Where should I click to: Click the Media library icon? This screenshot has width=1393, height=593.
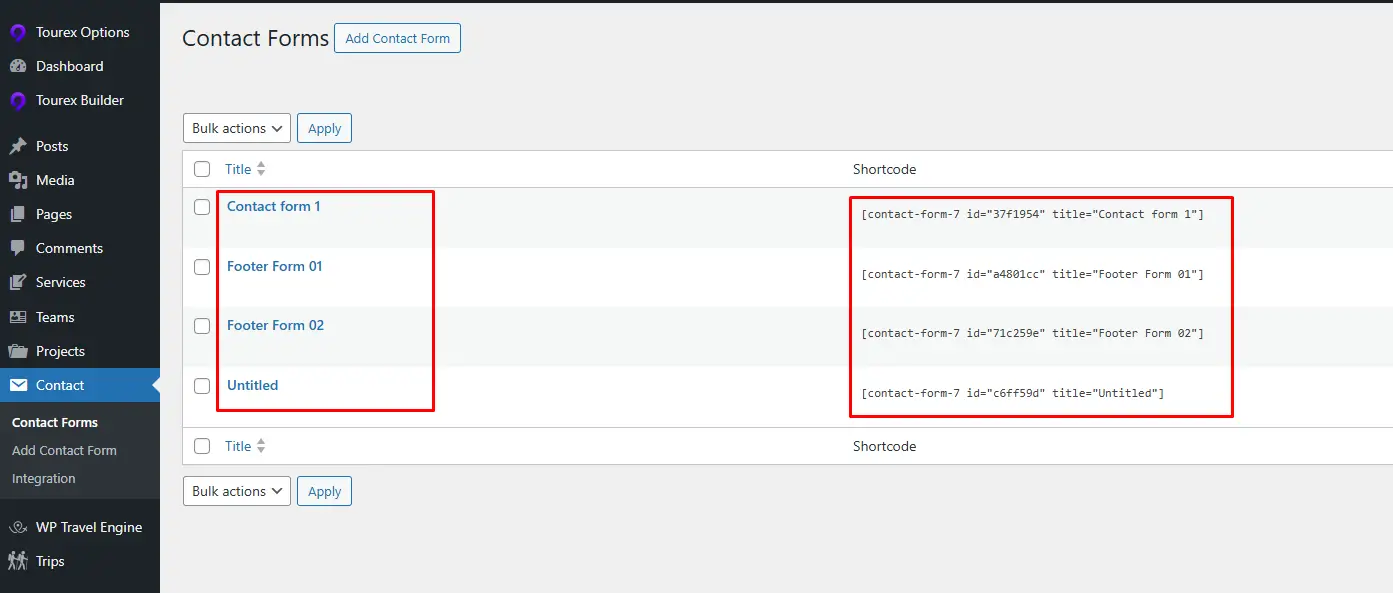point(17,180)
